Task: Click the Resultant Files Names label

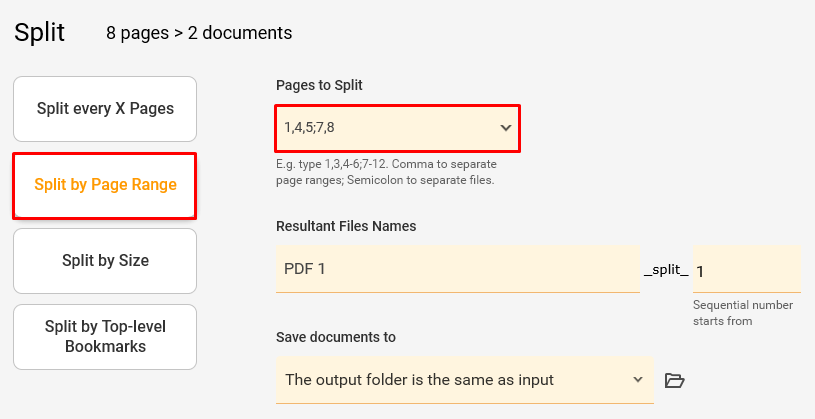Action: tap(346, 226)
